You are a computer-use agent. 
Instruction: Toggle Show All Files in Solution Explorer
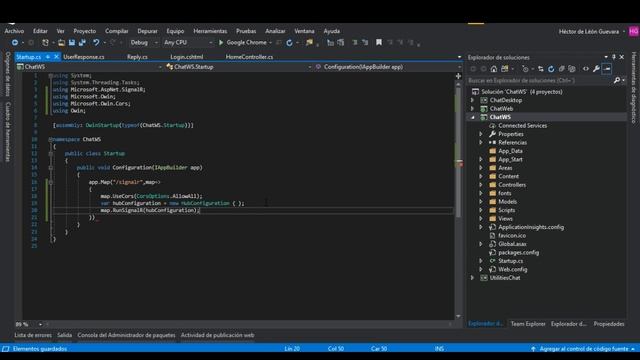coord(572,69)
